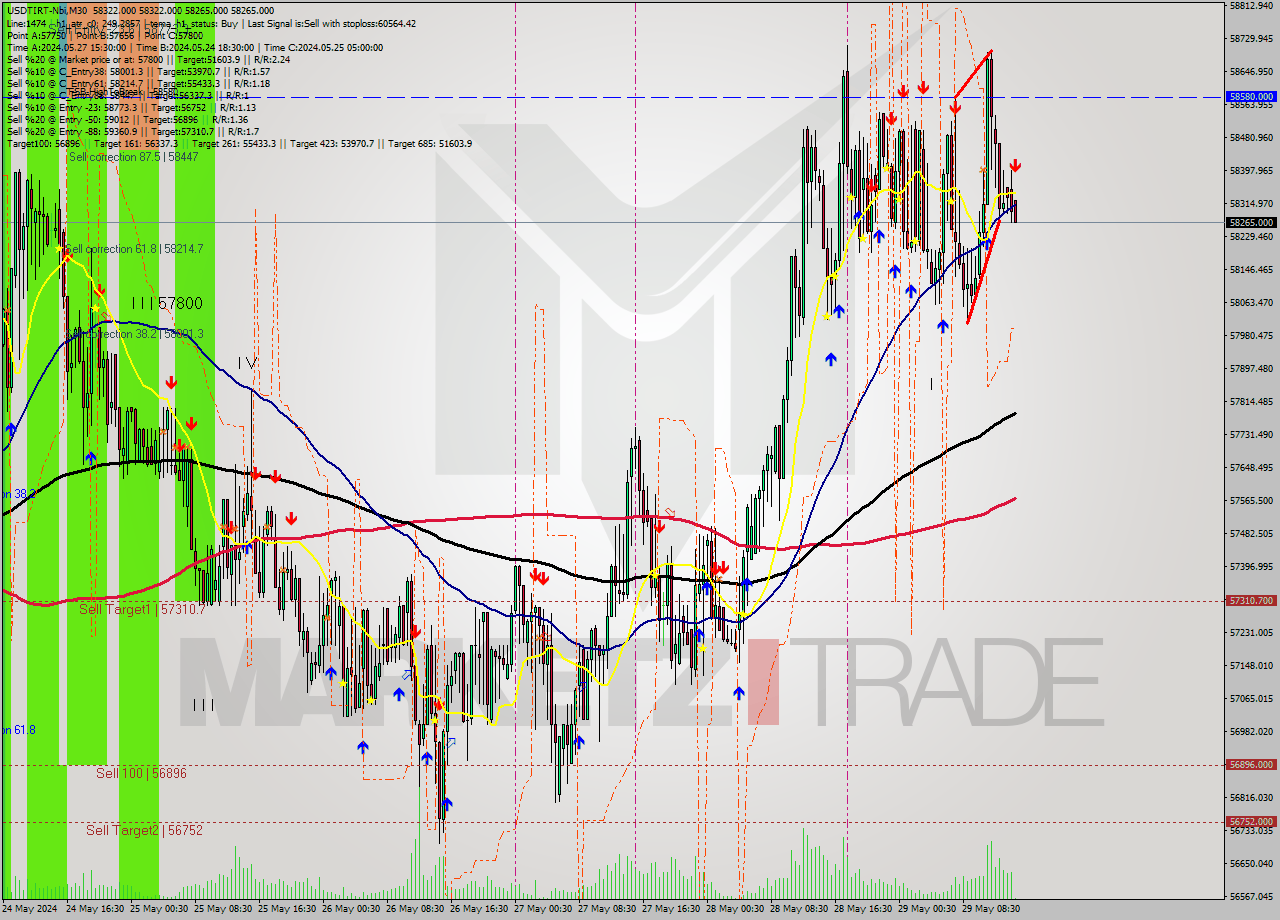Viewport: 1280px width, 920px height.
Task: Click the '26 May 16:30' time axis label
Action: 479,909
